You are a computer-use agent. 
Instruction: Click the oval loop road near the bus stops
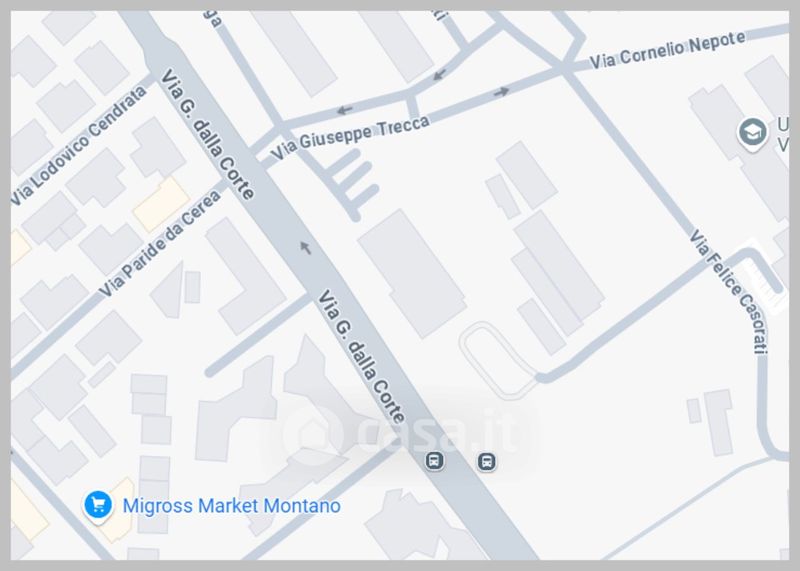click(497, 360)
